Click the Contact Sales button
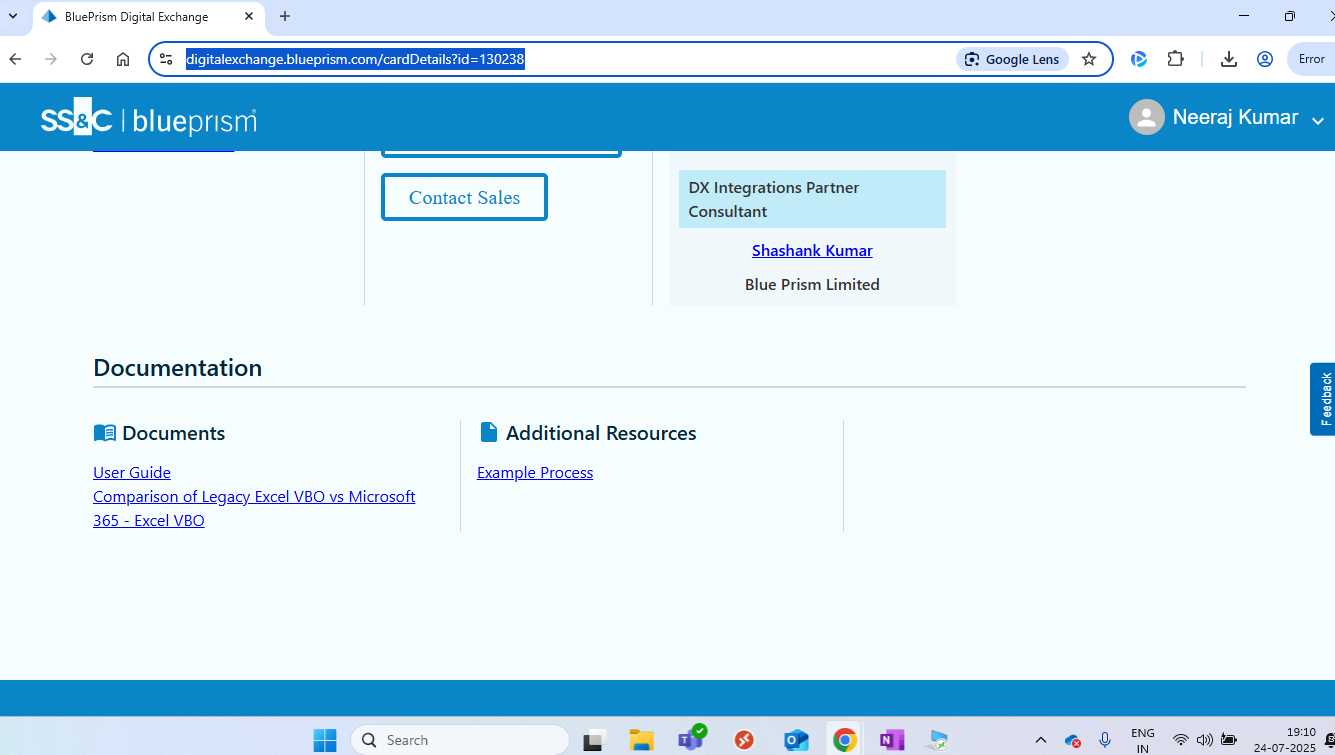Image resolution: width=1335 pixels, height=755 pixels. 464,197
